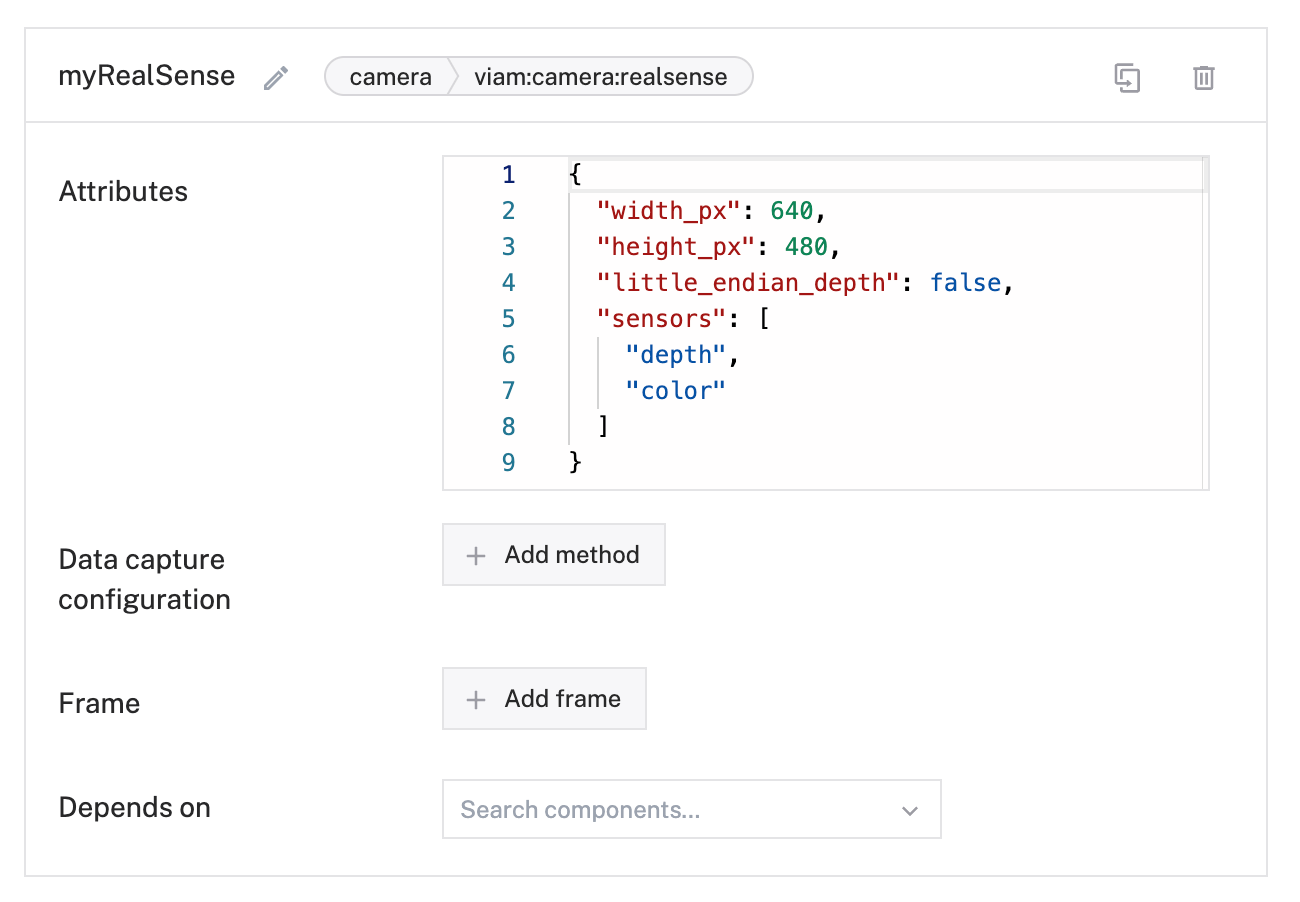This screenshot has height=902, width=1300.
Task: Delete component using the trash icon
Action: coord(1204,78)
